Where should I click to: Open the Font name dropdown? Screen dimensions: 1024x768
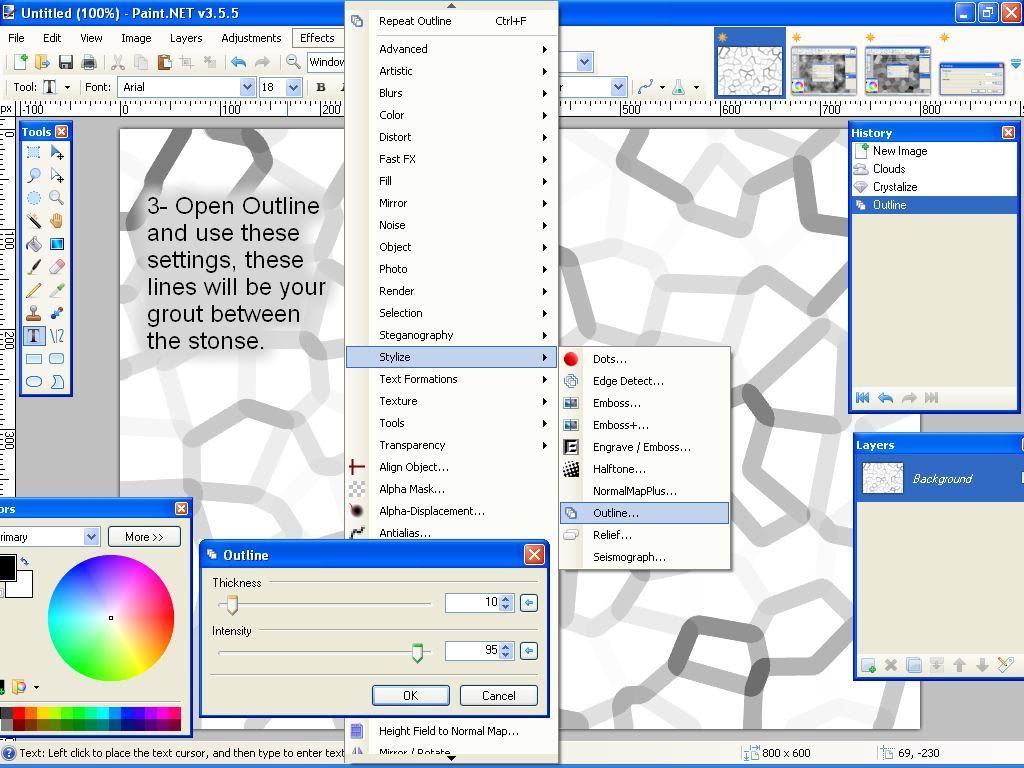[x=247, y=87]
